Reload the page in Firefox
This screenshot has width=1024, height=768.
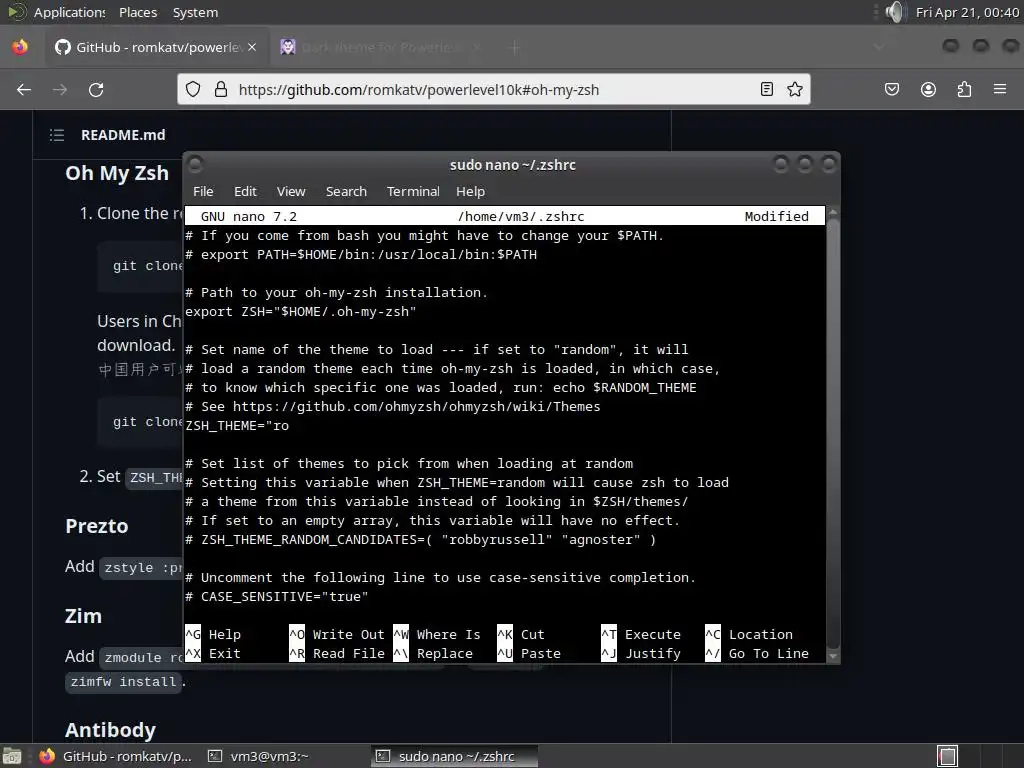click(96, 89)
